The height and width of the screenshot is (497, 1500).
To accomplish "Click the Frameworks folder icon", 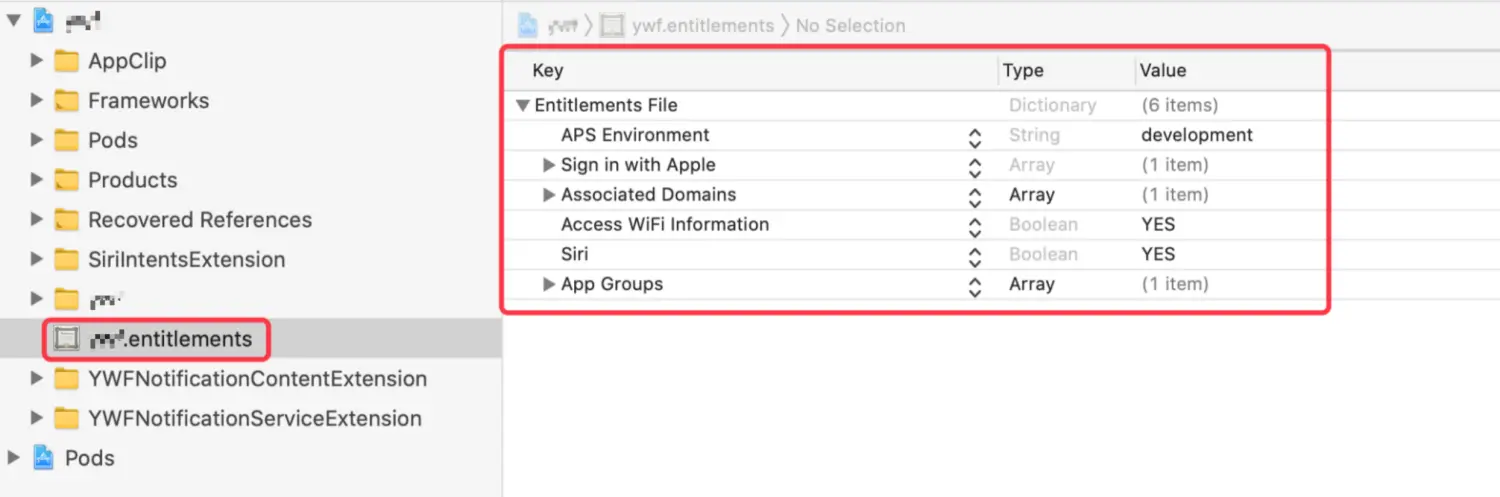I will coord(67,101).
